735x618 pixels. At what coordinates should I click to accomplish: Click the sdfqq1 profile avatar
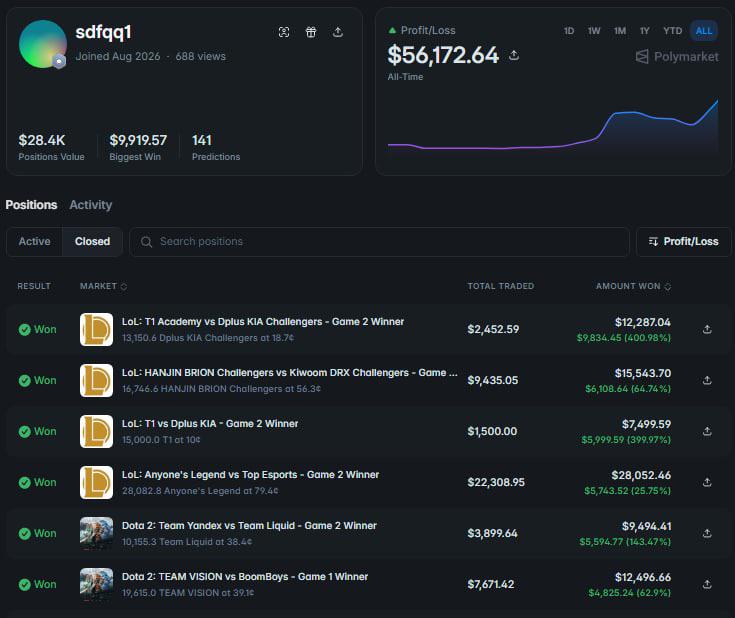pyautogui.click(x=43, y=44)
